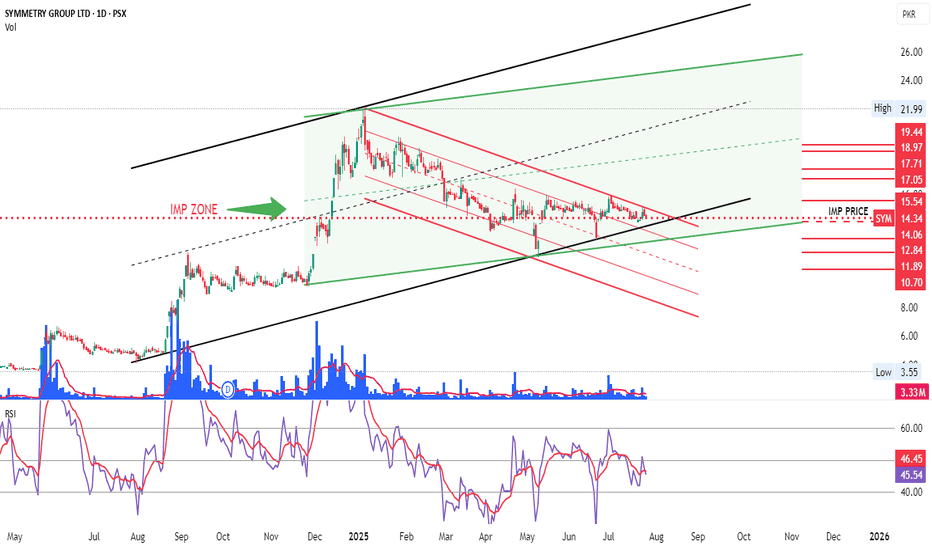This screenshot has height=550, width=932.
Task: Select the 11.89 red price label
Action: pyautogui.click(x=911, y=266)
